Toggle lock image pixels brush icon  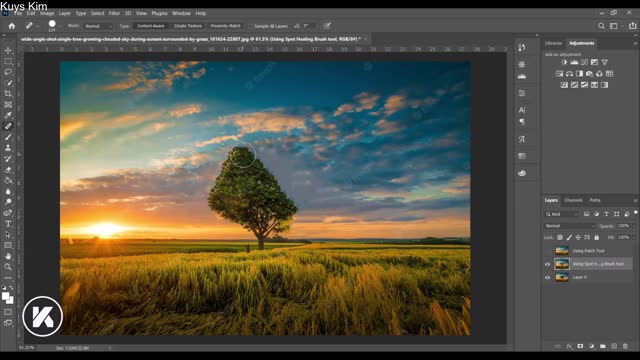pos(569,237)
